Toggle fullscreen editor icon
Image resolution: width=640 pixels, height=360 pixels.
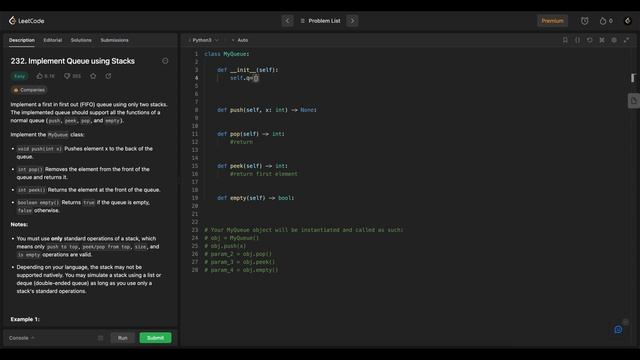point(626,40)
